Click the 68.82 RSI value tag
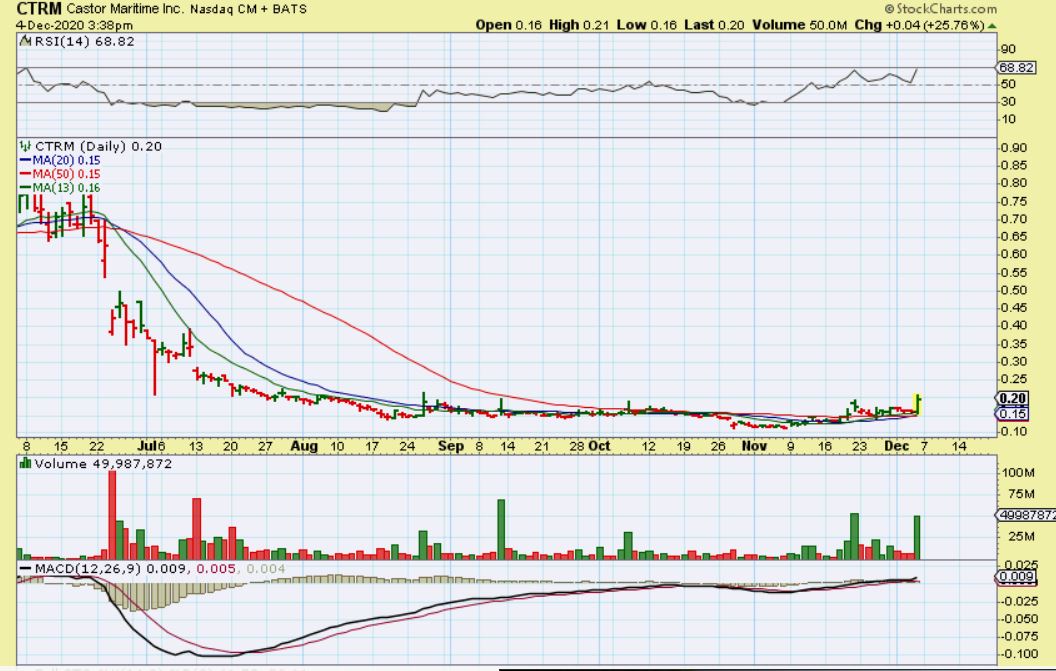 1010,67
